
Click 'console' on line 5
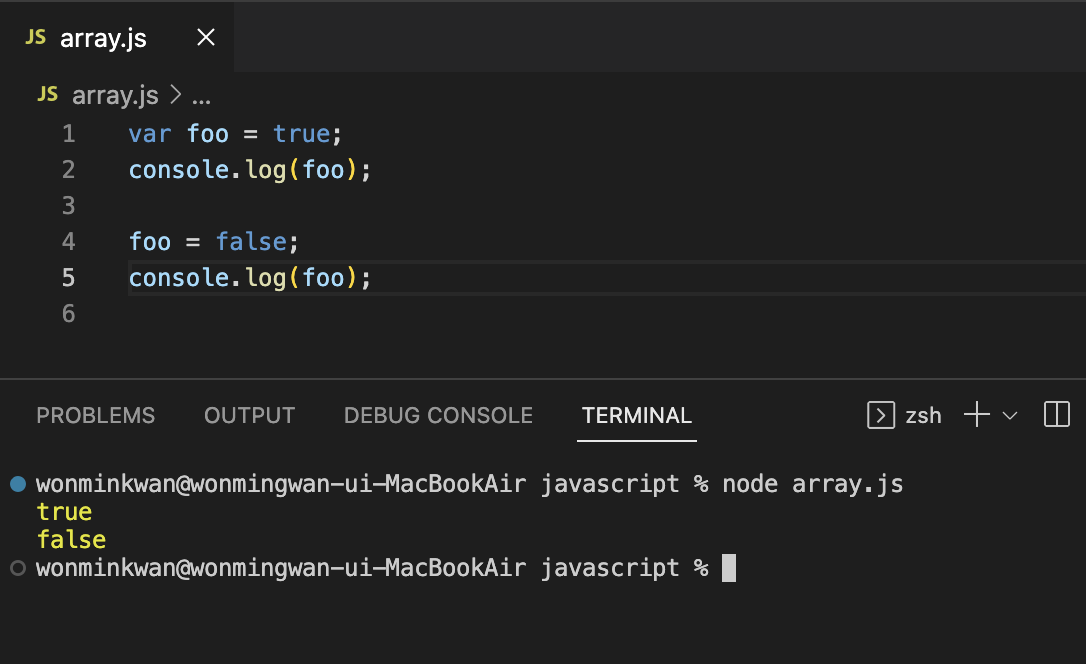(x=179, y=278)
